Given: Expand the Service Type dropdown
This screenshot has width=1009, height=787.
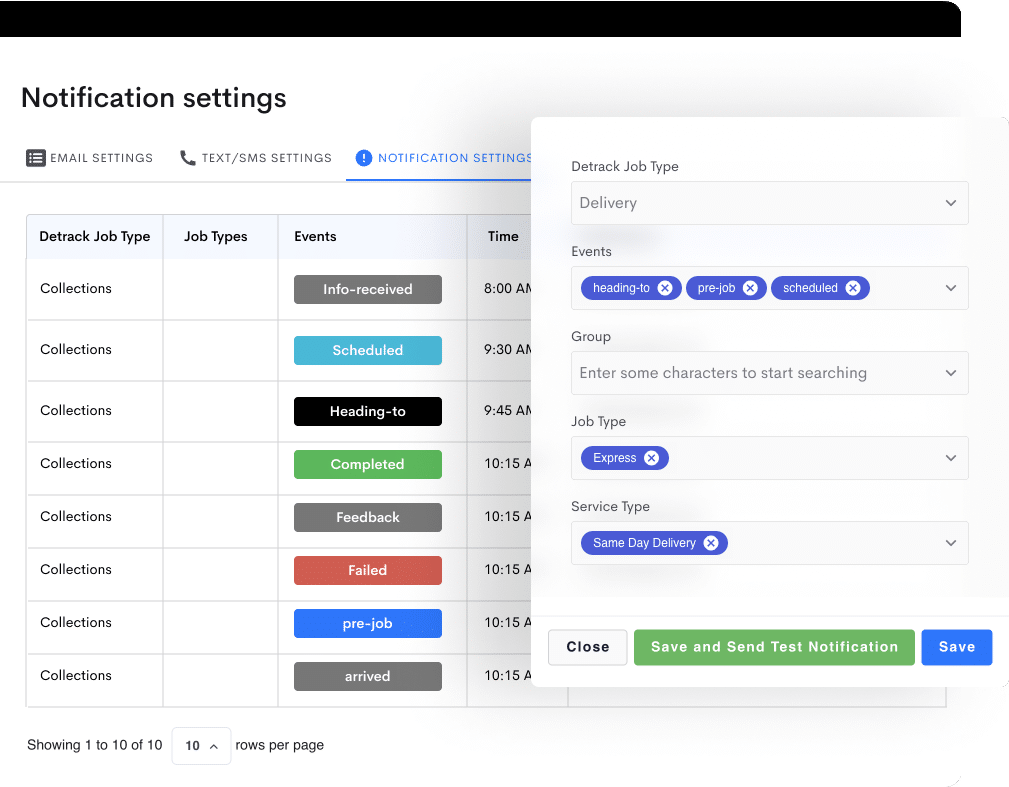Looking at the screenshot, I should (x=950, y=543).
